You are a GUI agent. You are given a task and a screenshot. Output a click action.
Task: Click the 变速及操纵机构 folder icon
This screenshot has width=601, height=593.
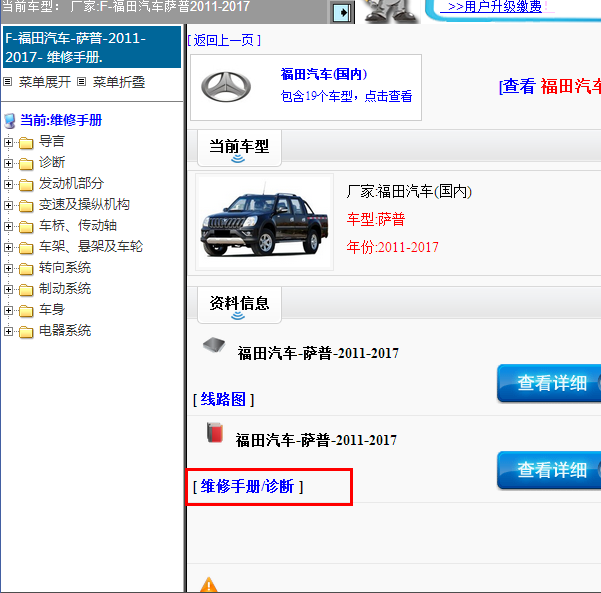tap(26, 206)
